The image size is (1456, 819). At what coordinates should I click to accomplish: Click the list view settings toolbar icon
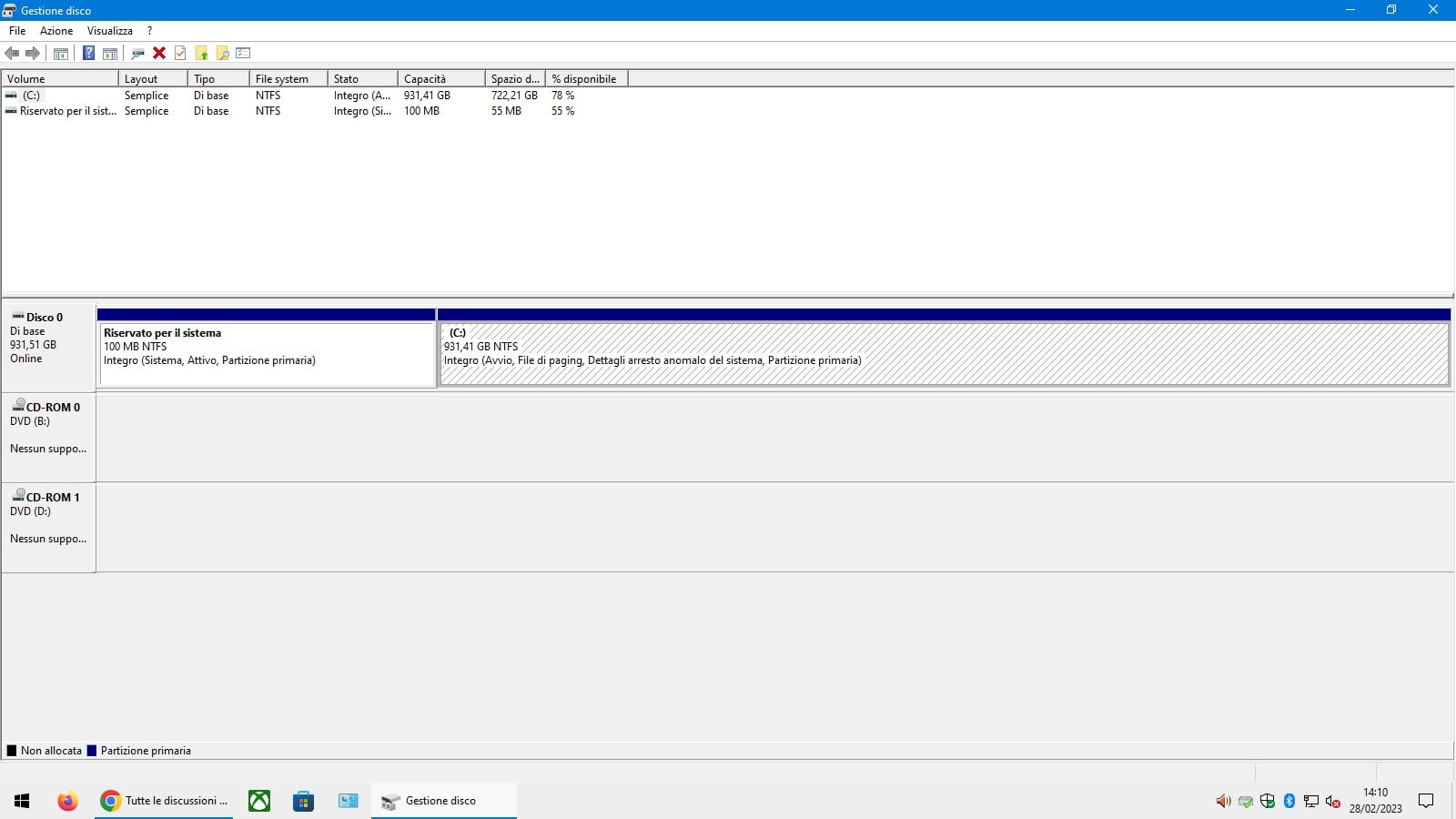(243, 53)
